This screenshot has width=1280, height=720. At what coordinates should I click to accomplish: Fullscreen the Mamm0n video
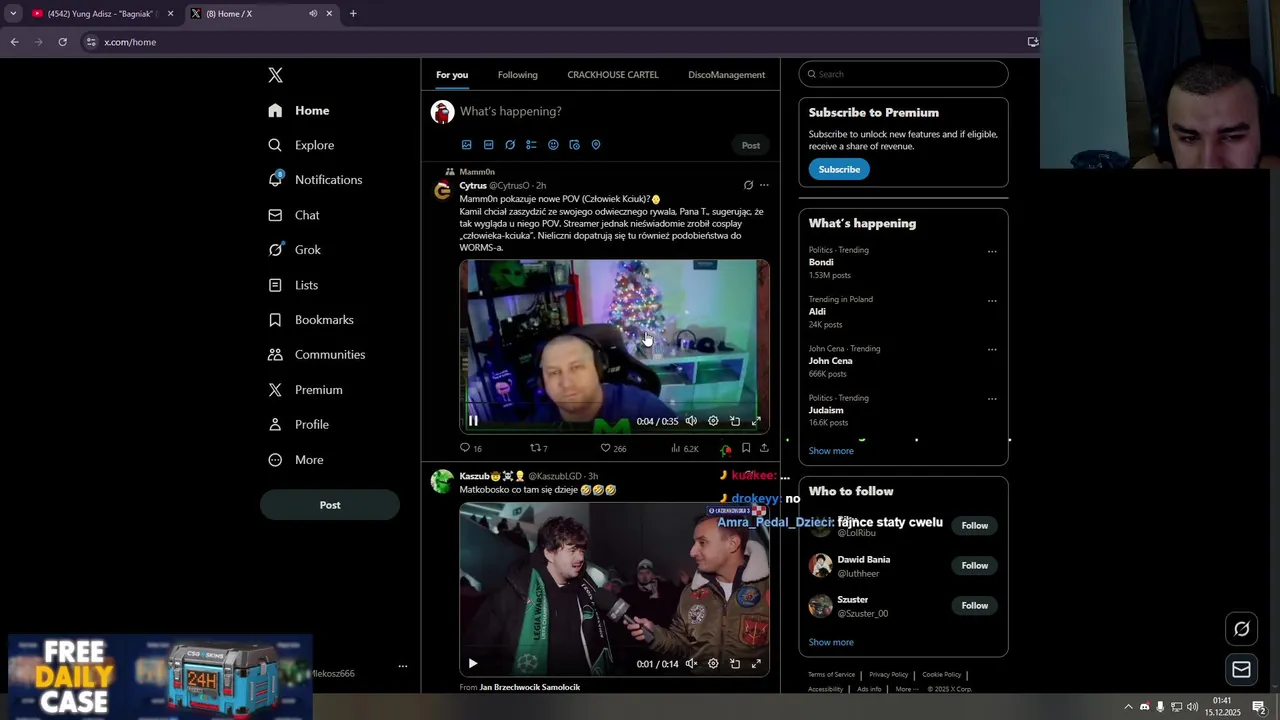pyautogui.click(x=756, y=421)
